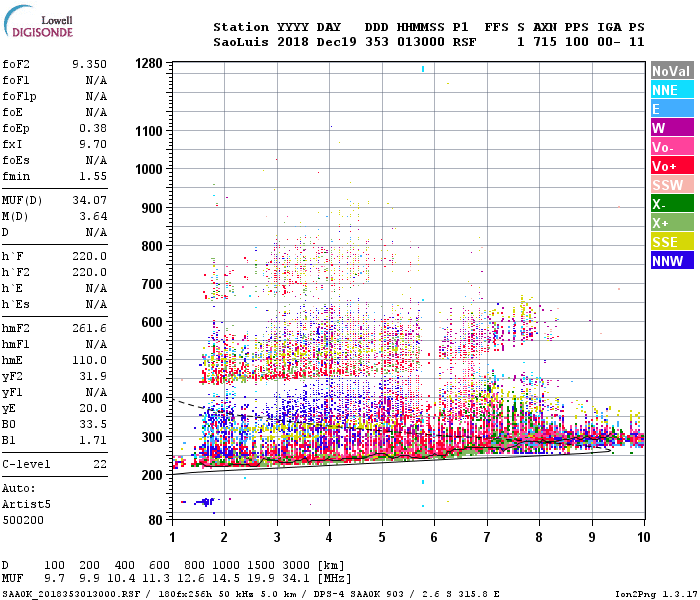Click the MUF(D) value 34.07
The image size is (700, 600).
tap(90, 200)
